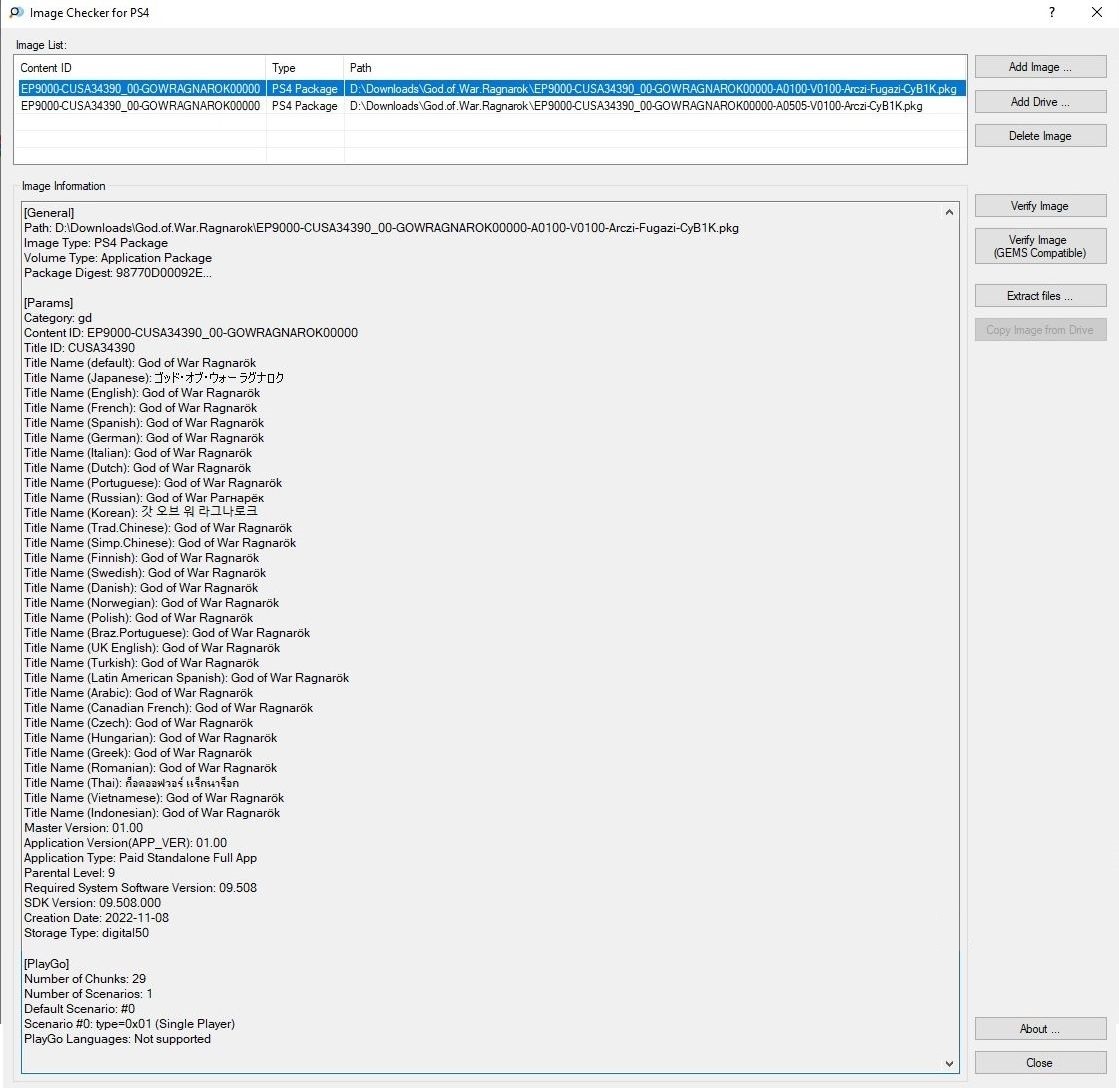The height and width of the screenshot is (1088, 1119).
Task: Click the 'Category: gd' line
Action: click(58, 317)
